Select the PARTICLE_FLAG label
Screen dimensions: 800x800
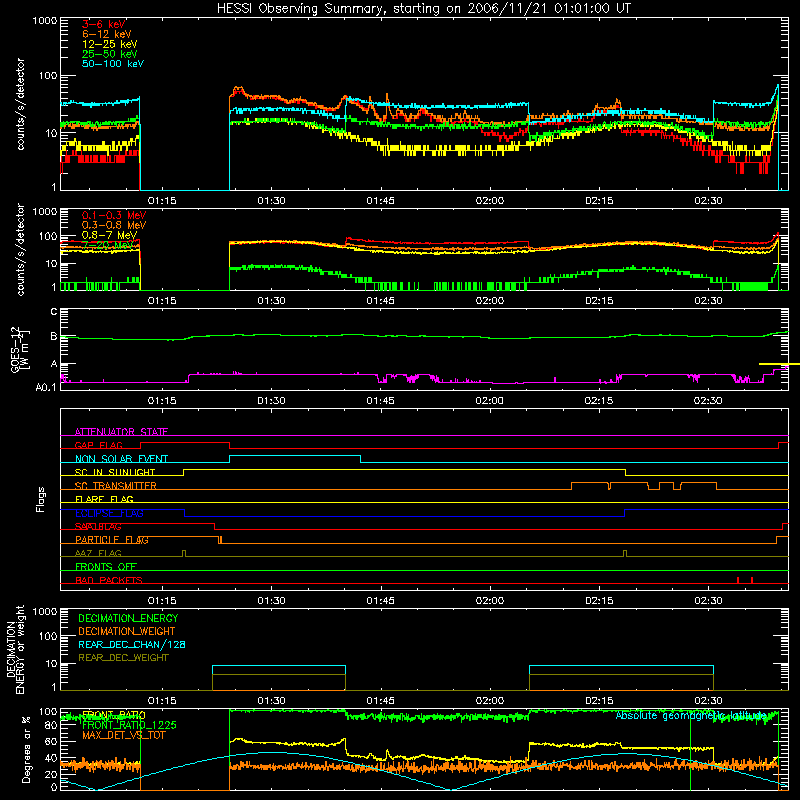(112, 540)
